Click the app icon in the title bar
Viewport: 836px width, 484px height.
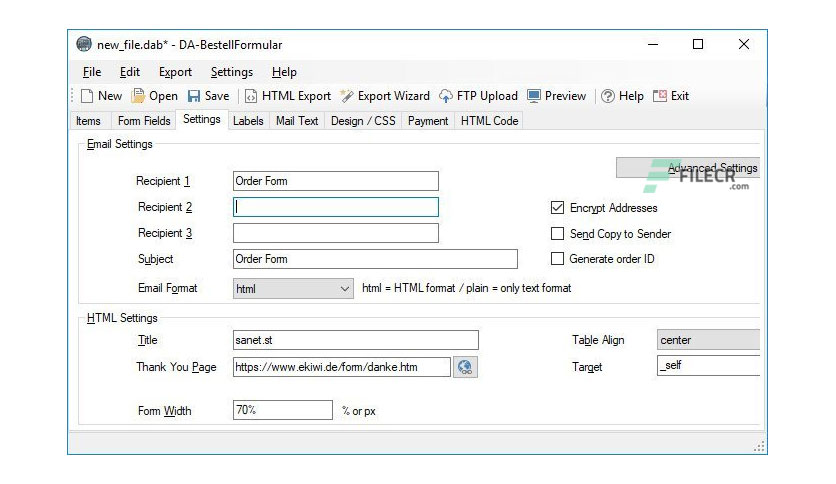coord(84,44)
